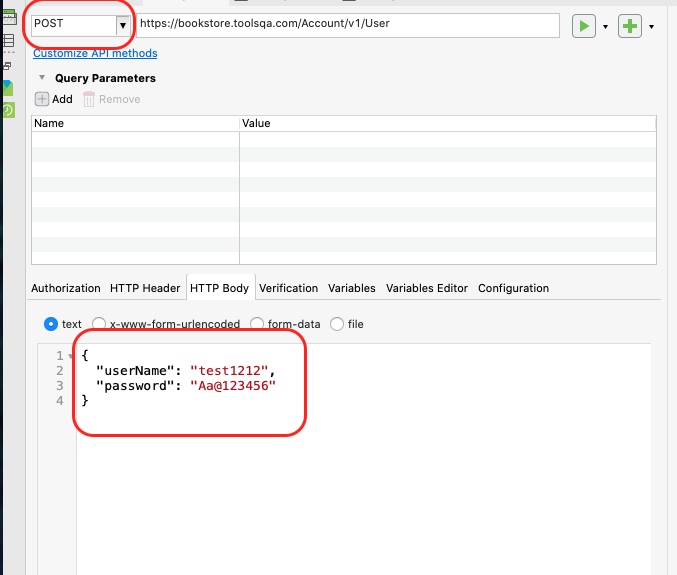Open the POST method dropdown

click(x=123, y=25)
